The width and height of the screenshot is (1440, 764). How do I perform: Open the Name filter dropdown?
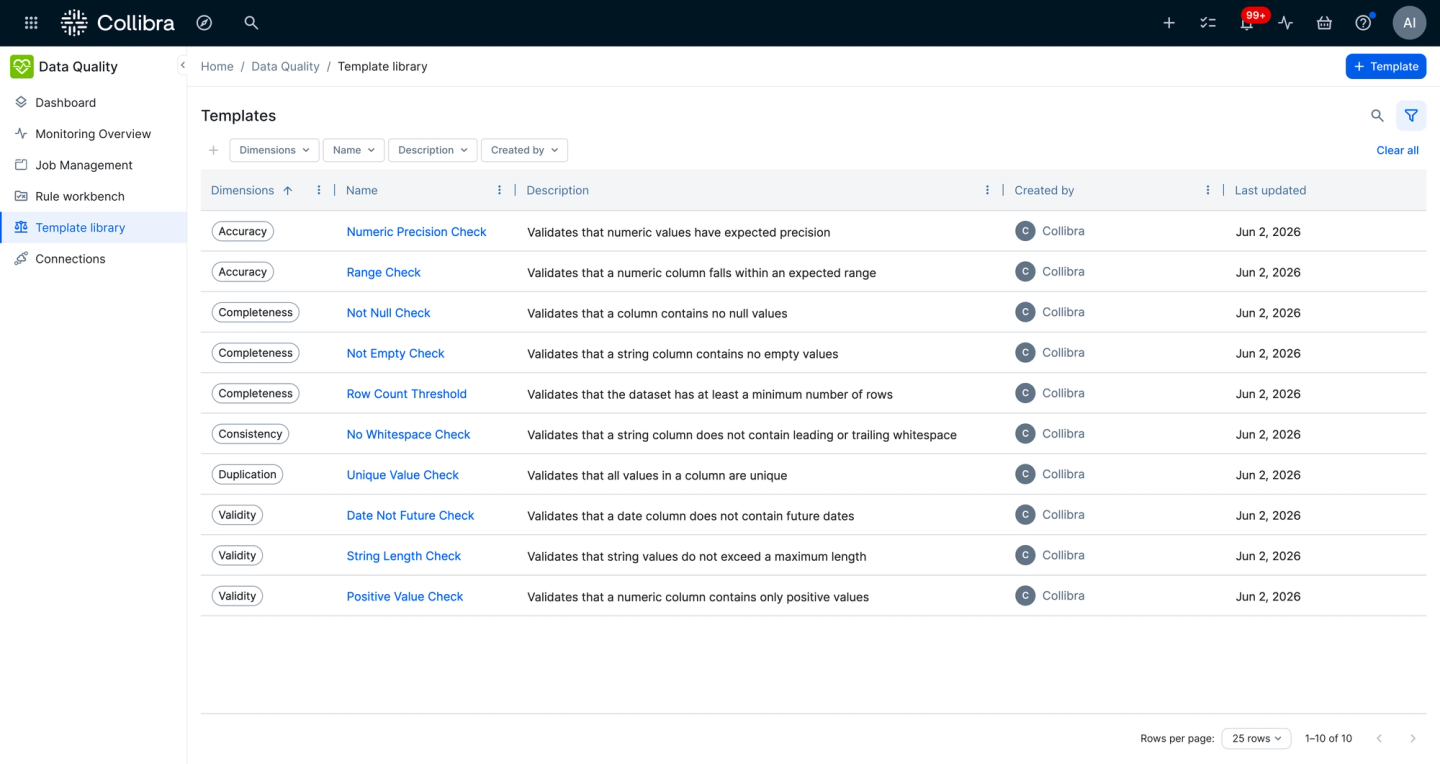353,150
